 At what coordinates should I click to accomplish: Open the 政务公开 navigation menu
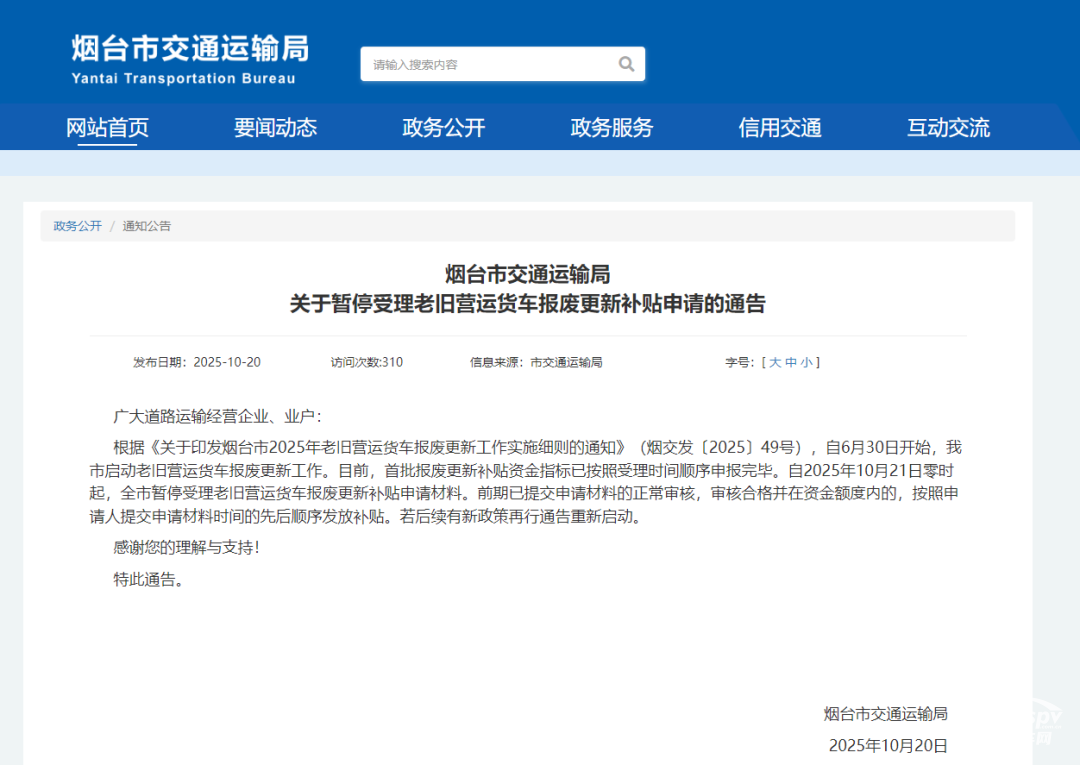pos(444,127)
